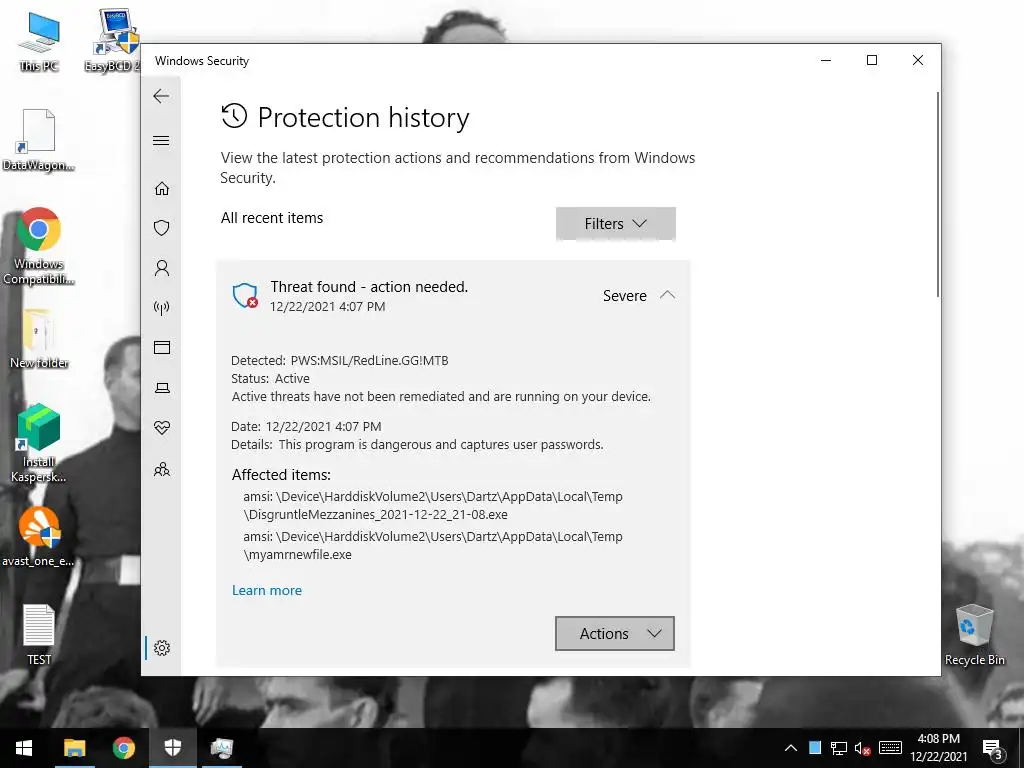Click the Severe severity label
Image resolution: width=1024 pixels, height=768 pixels.
[624, 296]
